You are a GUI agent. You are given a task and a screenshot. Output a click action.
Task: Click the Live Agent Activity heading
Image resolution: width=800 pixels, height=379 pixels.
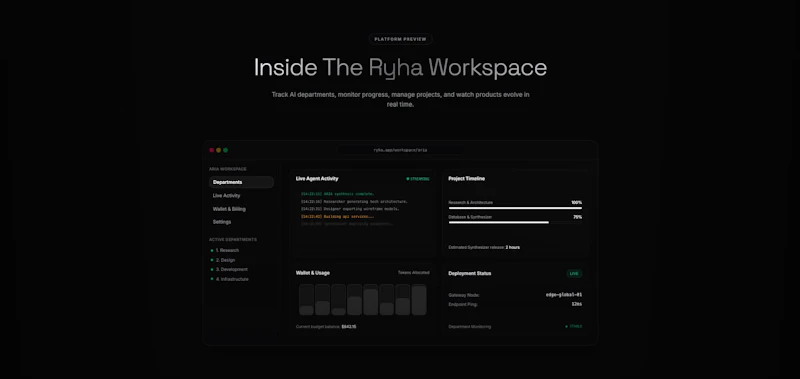(317, 179)
